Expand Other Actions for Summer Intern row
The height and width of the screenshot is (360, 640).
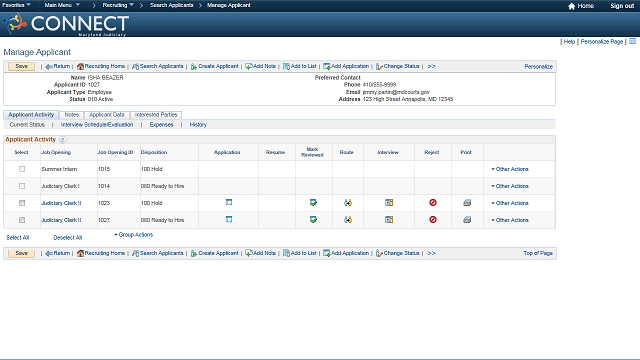point(510,169)
